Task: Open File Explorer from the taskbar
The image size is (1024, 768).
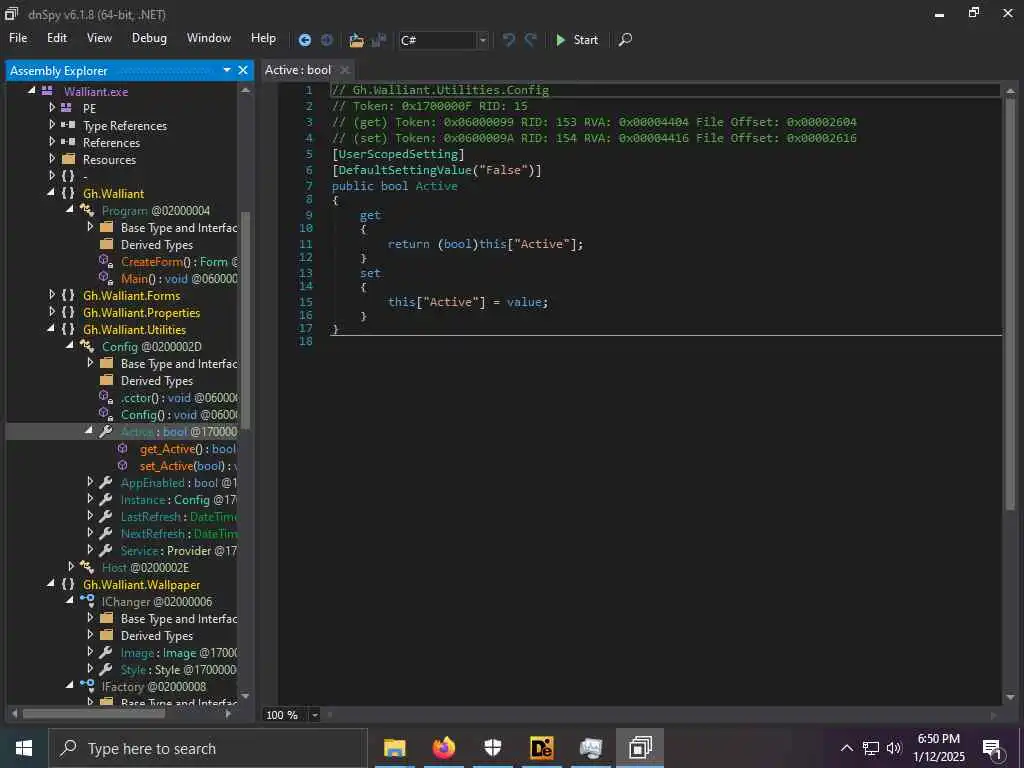Action: click(x=394, y=748)
